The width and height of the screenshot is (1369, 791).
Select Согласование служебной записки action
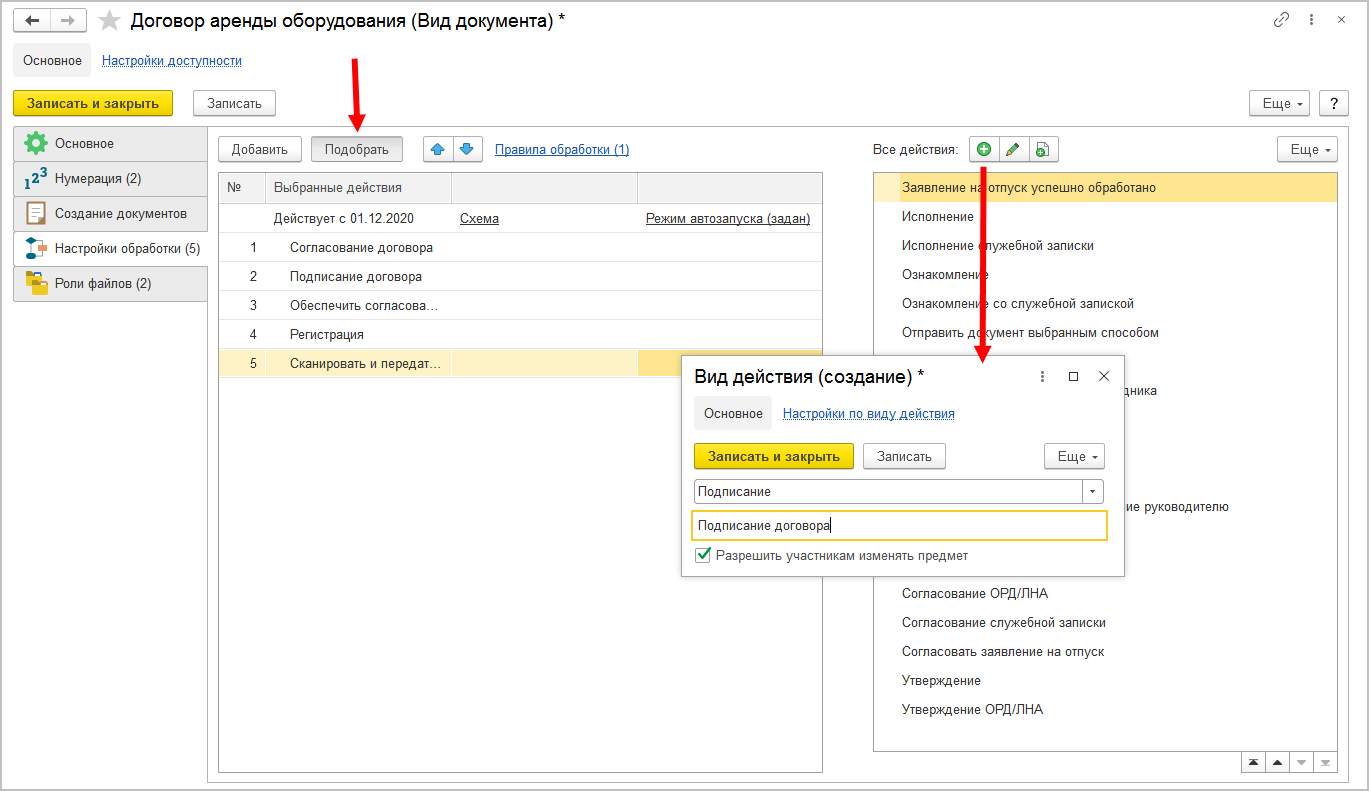point(1105,623)
